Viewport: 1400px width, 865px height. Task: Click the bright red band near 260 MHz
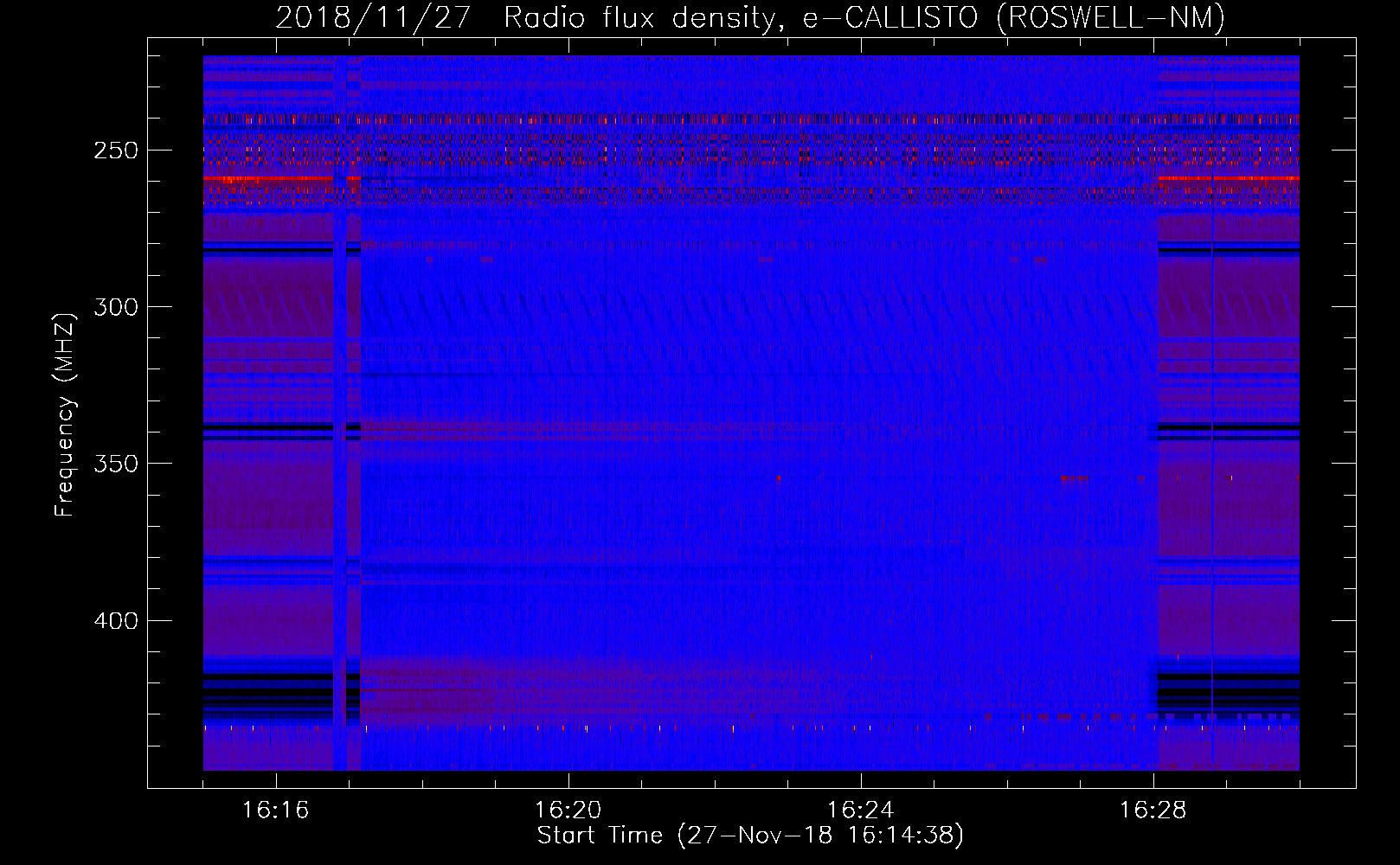point(268,179)
